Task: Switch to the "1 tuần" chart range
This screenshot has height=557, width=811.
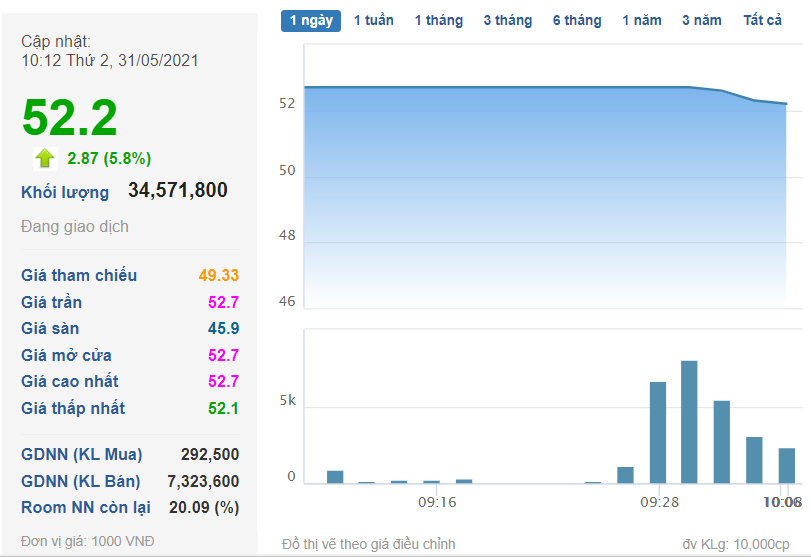Action: point(373,20)
